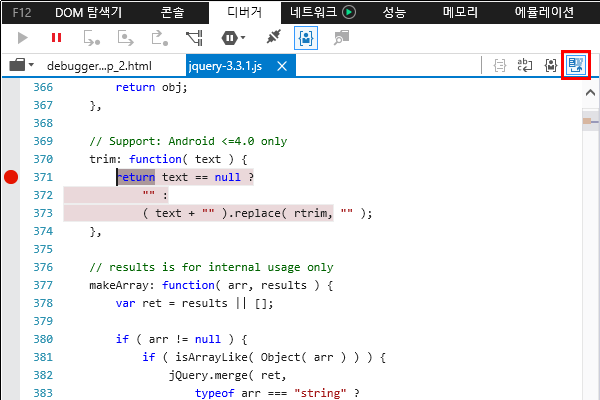Screen dimensions: 600x400
Task: Remove the red breakpoint on line 371
Action: 11,177
